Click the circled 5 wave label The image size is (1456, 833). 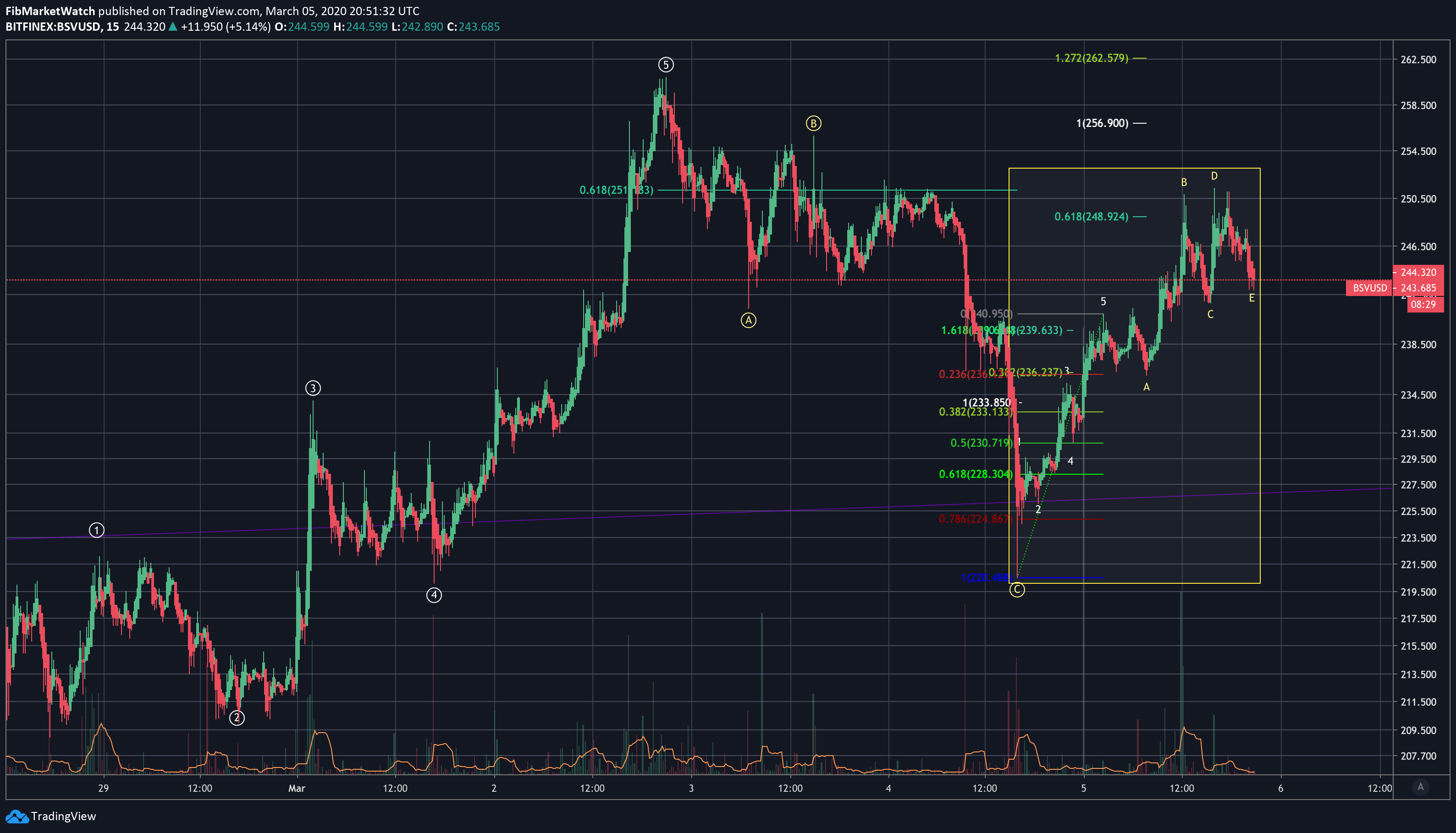pyautogui.click(x=666, y=65)
